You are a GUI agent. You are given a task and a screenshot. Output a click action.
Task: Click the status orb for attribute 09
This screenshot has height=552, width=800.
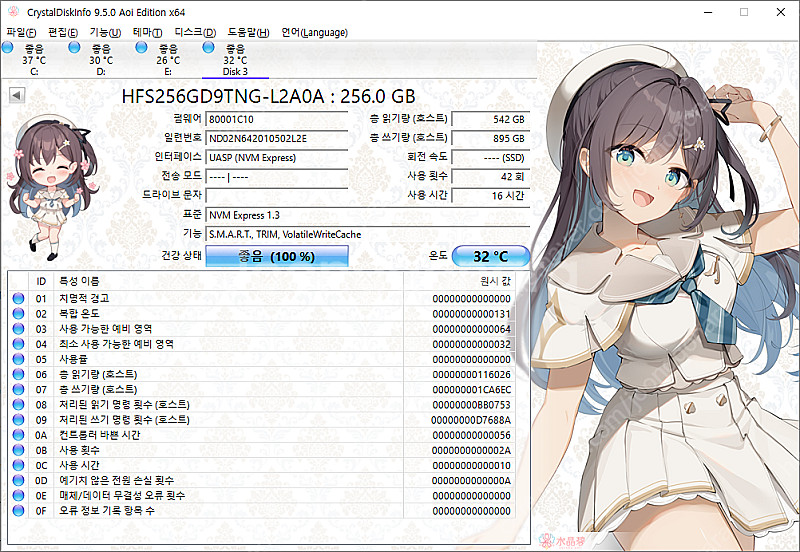(18, 420)
